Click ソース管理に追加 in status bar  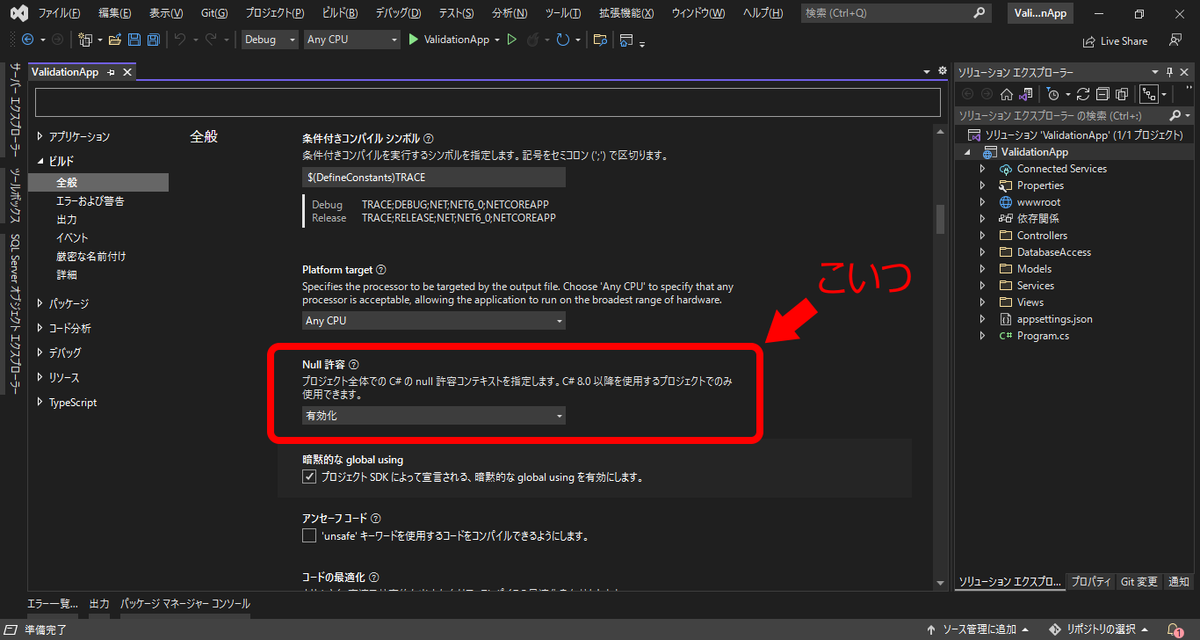(x=981, y=630)
